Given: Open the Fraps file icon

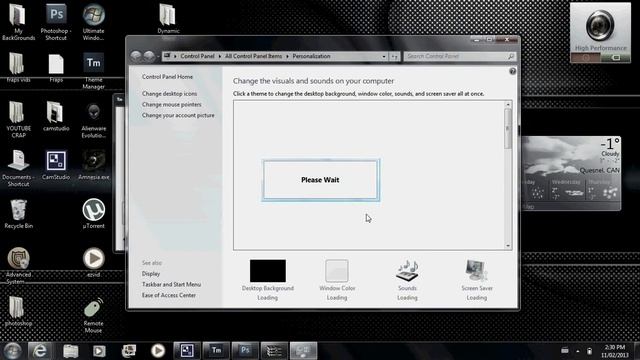Looking at the screenshot, I should tap(56, 68).
